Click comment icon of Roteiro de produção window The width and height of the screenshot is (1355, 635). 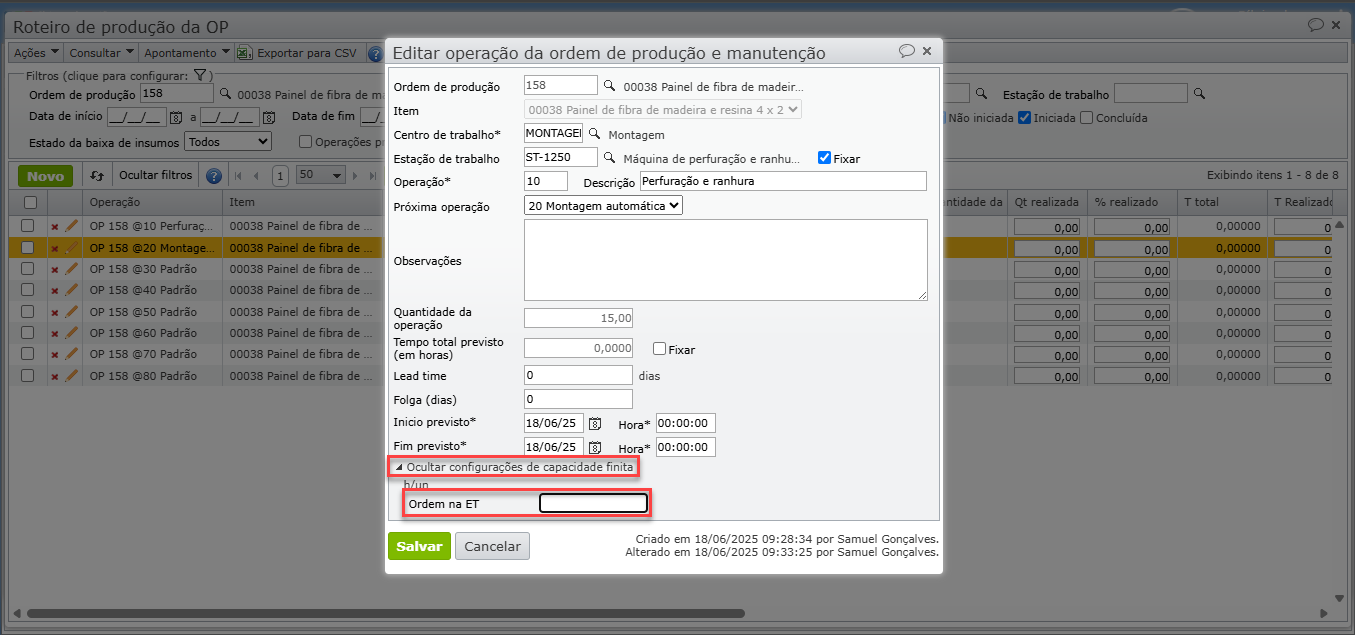[x=1315, y=24]
